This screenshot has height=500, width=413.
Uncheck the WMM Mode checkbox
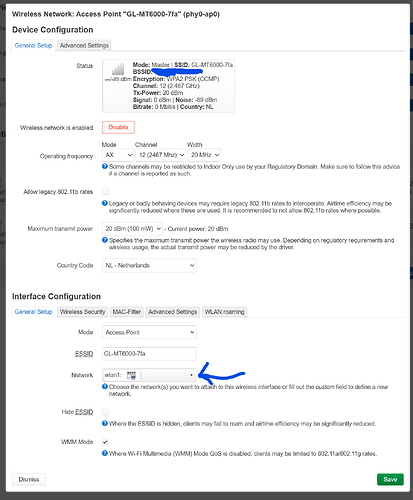point(105,442)
